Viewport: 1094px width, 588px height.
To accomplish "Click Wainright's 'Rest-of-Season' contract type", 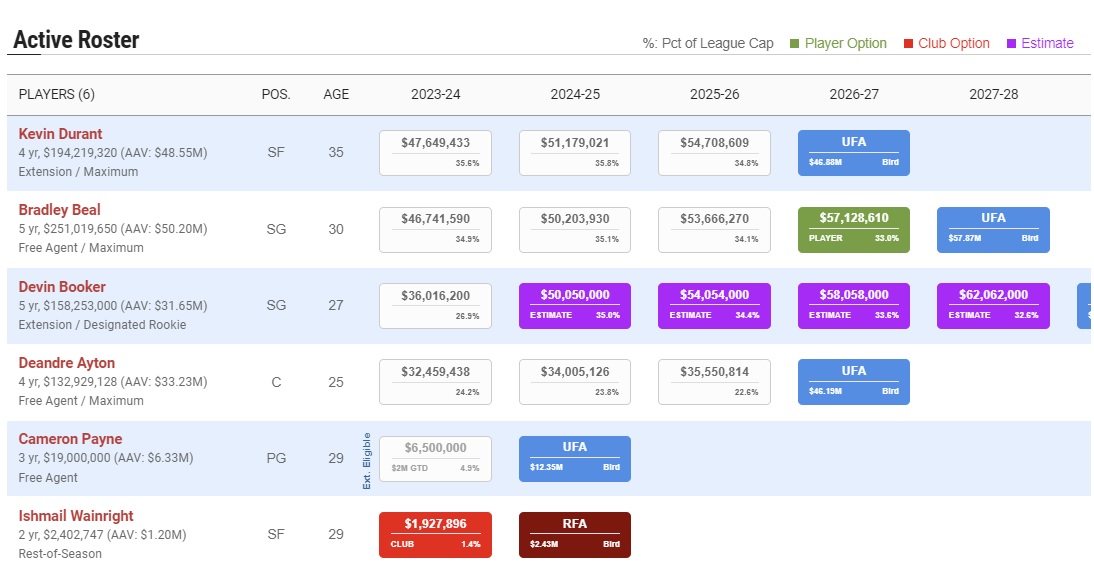I will tap(60, 554).
